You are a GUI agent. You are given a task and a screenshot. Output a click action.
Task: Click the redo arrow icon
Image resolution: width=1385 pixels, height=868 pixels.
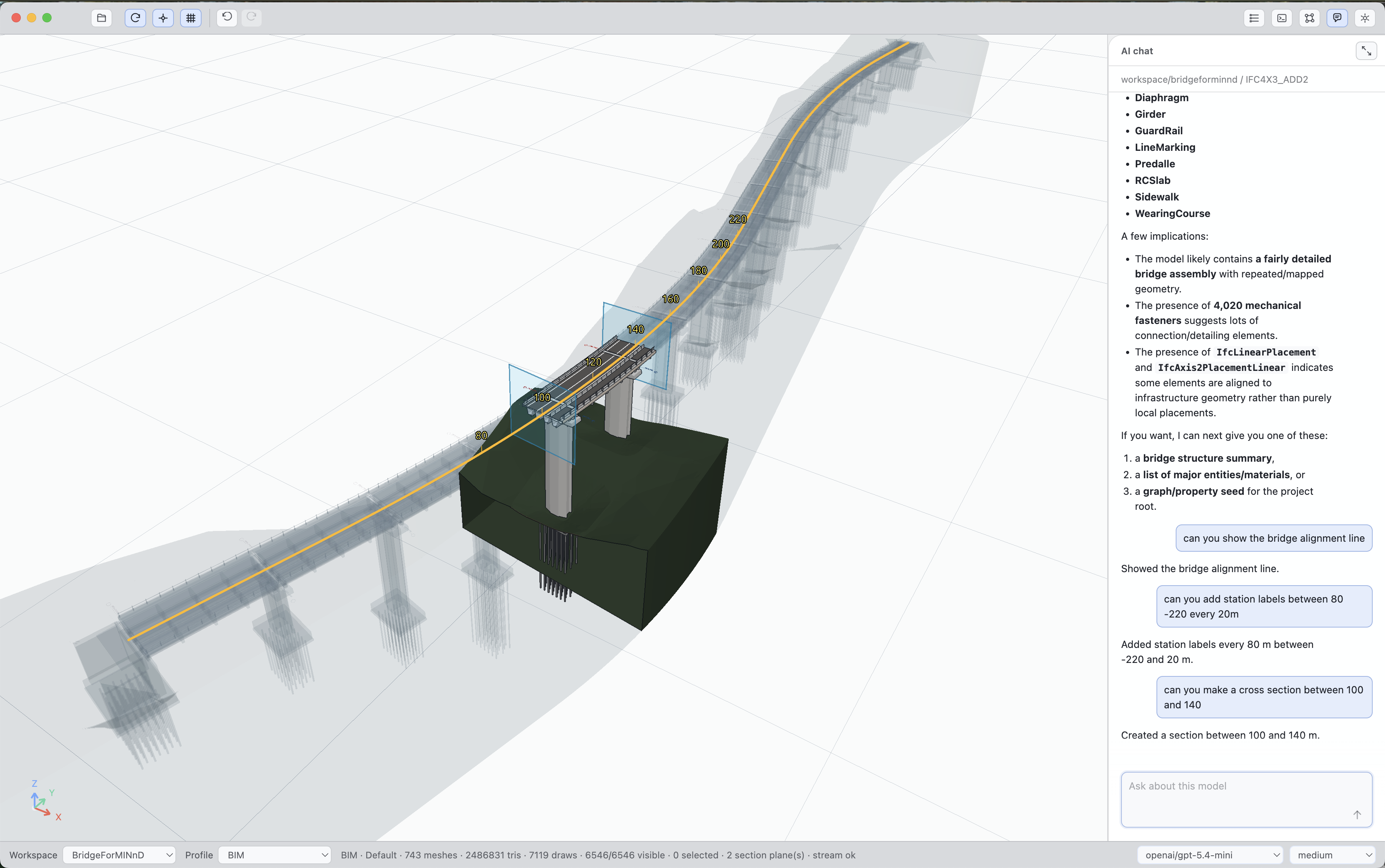(251, 17)
